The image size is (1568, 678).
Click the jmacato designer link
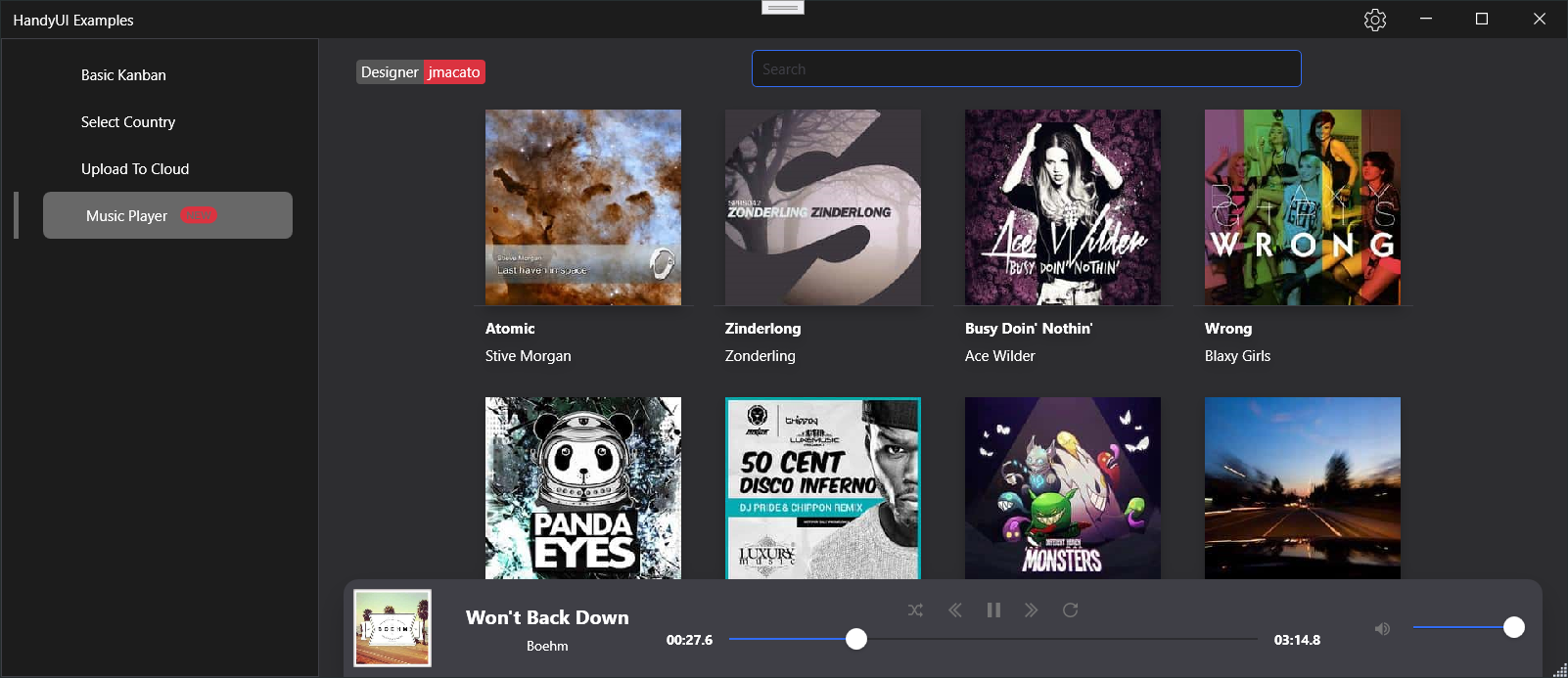pyautogui.click(x=454, y=72)
